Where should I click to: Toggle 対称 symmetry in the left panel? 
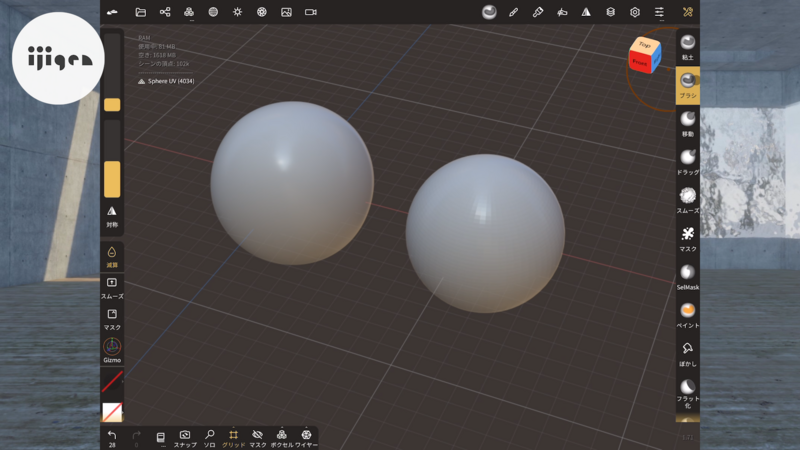pos(112,216)
